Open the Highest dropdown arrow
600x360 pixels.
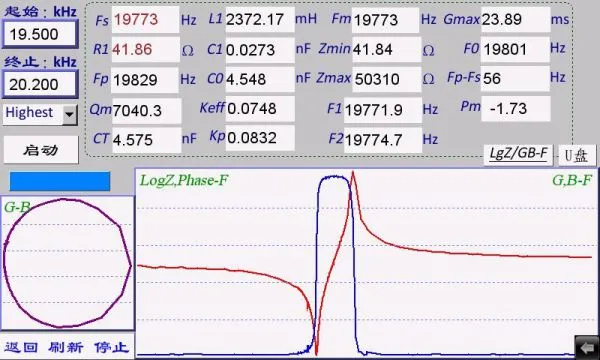click(70, 114)
